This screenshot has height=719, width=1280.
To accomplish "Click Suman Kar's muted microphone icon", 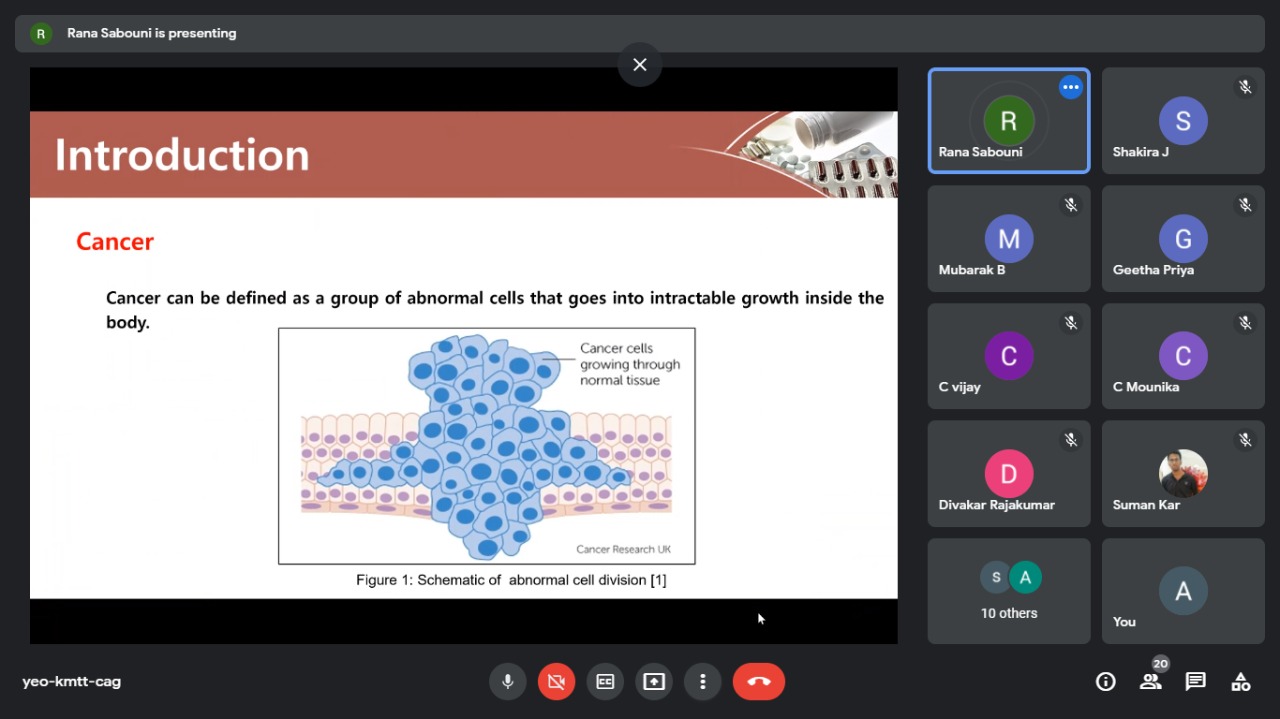I will click(1245, 439).
